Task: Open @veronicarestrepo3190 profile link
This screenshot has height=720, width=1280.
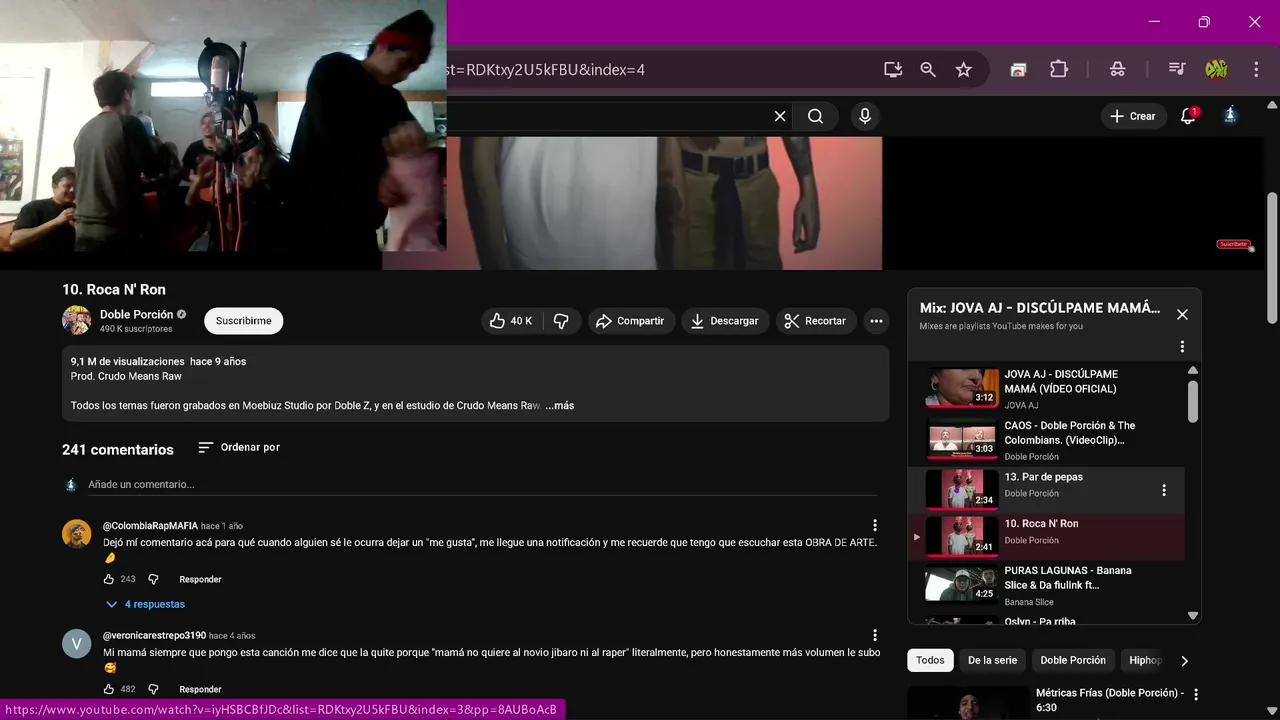Action: tap(154, 635)
